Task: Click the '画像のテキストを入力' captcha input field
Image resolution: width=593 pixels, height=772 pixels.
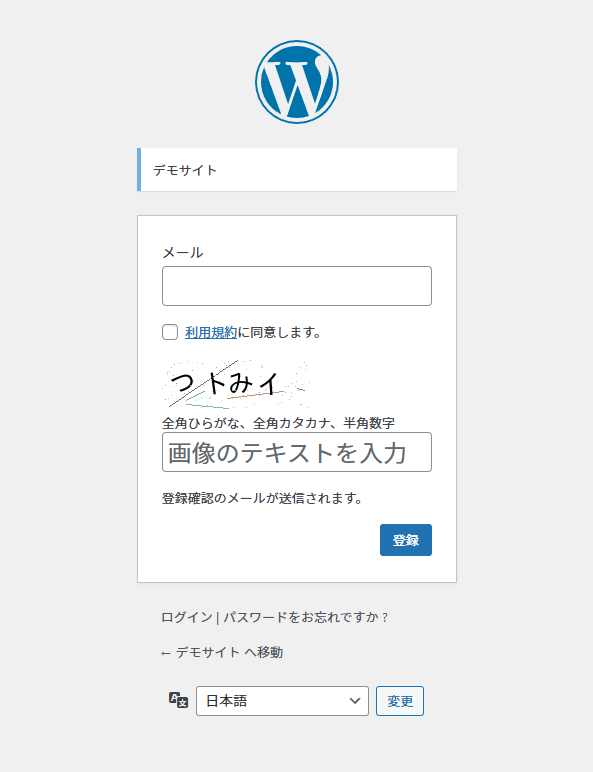Action: point(297,452)
